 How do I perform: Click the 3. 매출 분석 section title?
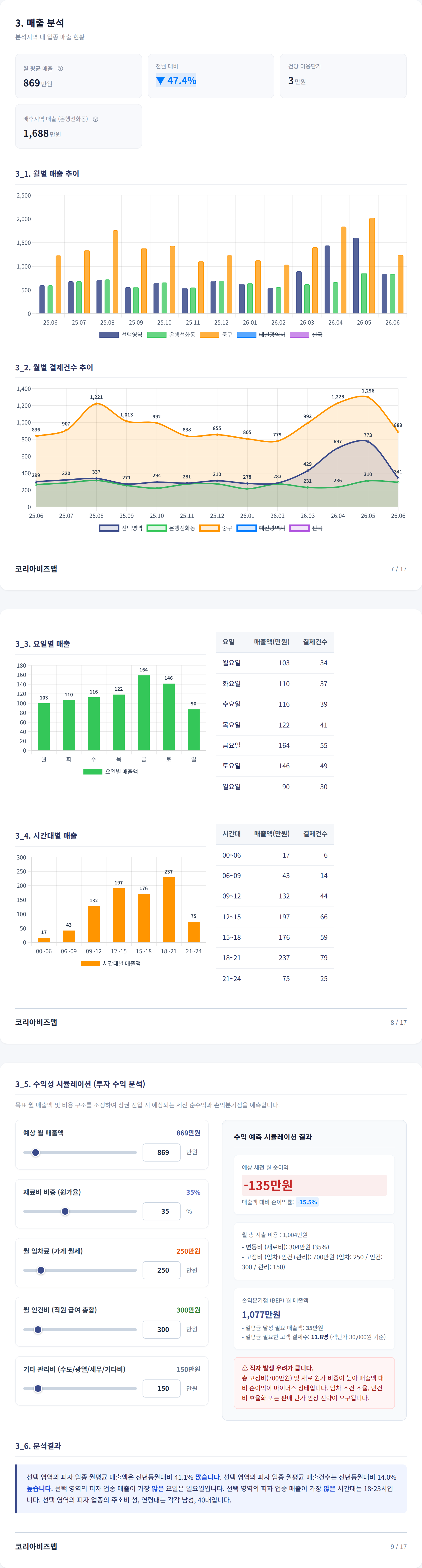(40, 23)
